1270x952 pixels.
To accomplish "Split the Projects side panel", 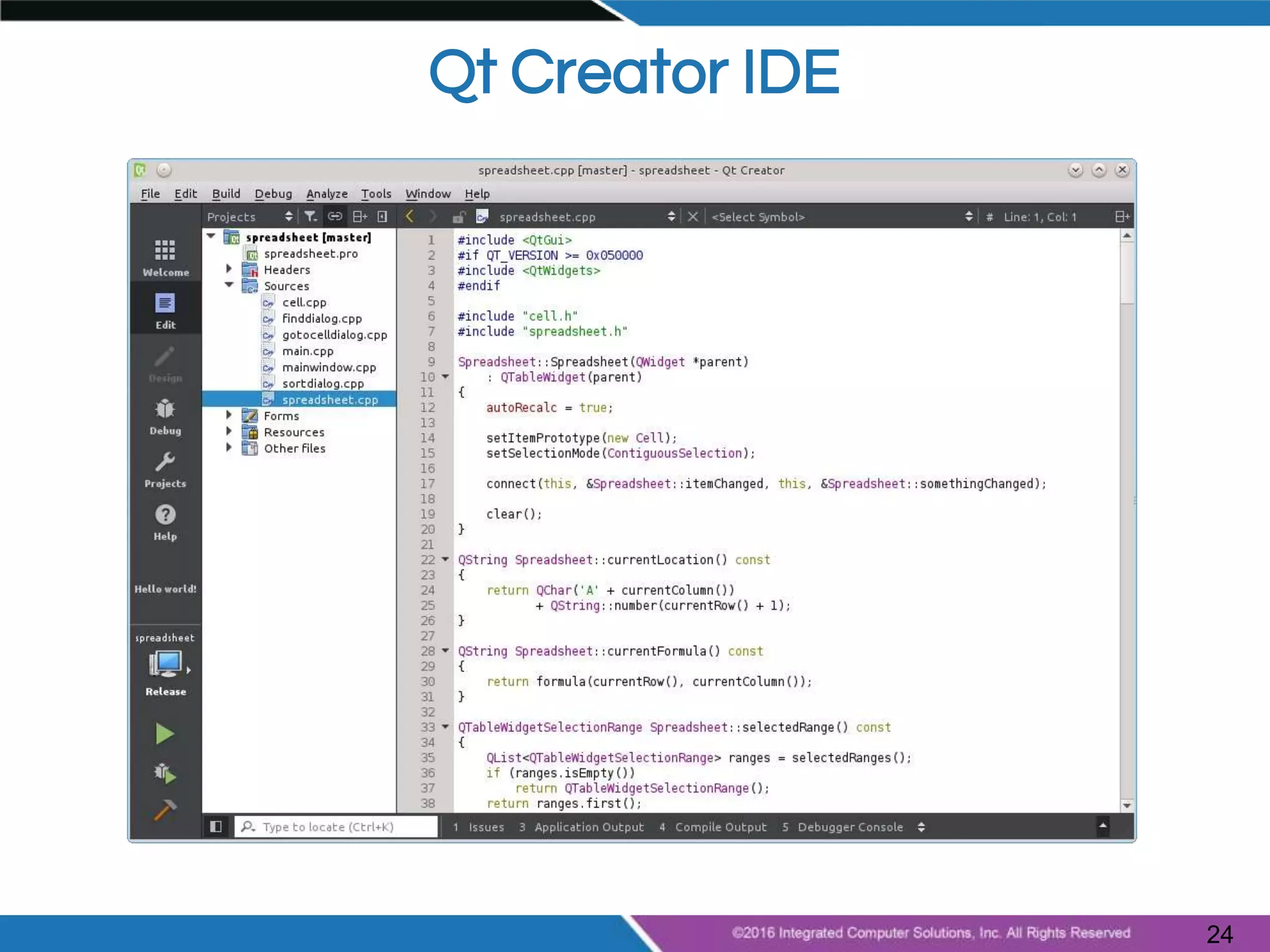I will click(x=360, y=216).
